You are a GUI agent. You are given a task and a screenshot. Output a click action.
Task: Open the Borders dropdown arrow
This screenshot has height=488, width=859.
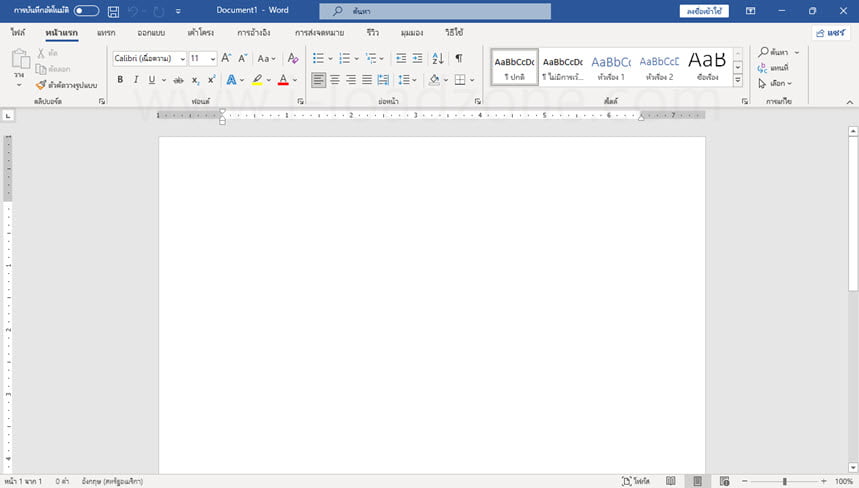click(x=472, y=81)
